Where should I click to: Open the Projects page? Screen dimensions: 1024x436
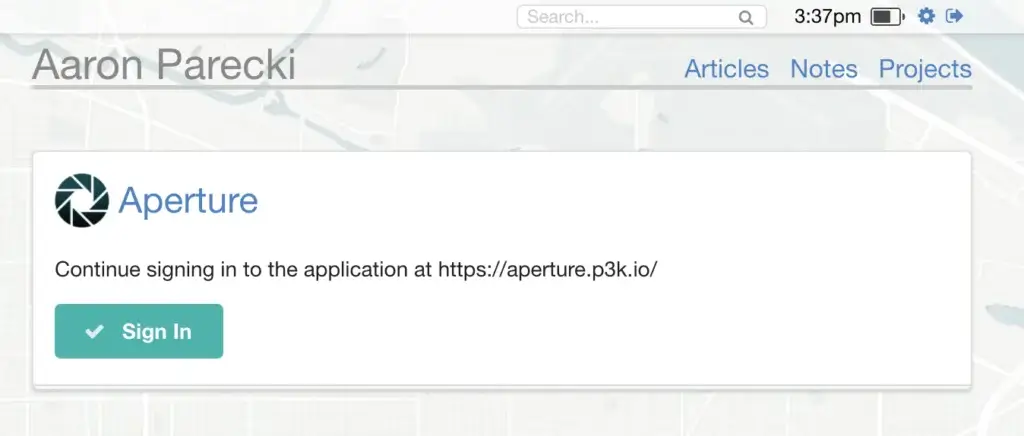click(x=925, y=69)
